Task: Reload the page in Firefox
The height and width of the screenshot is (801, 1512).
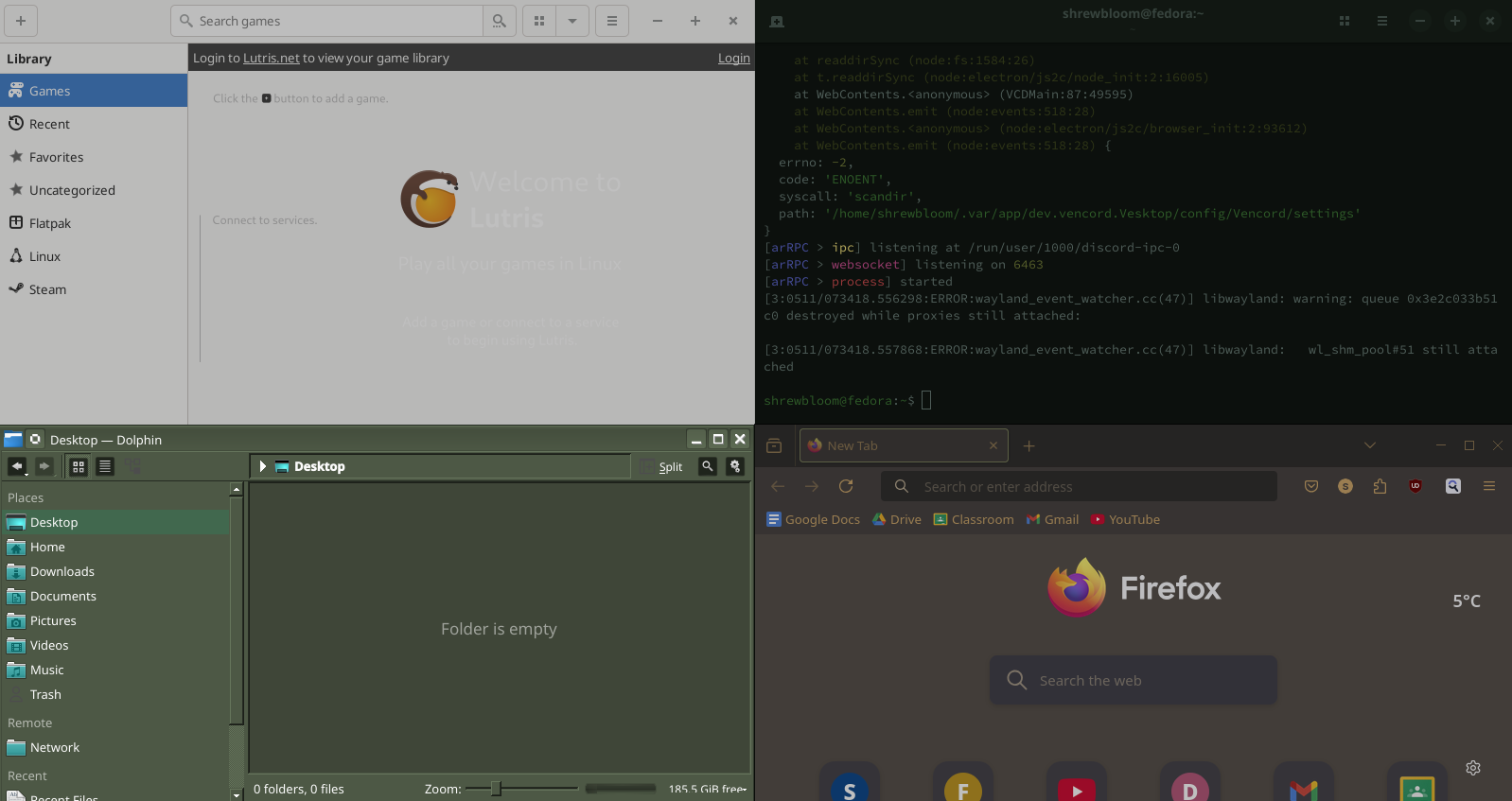Action: pos(846,486)
